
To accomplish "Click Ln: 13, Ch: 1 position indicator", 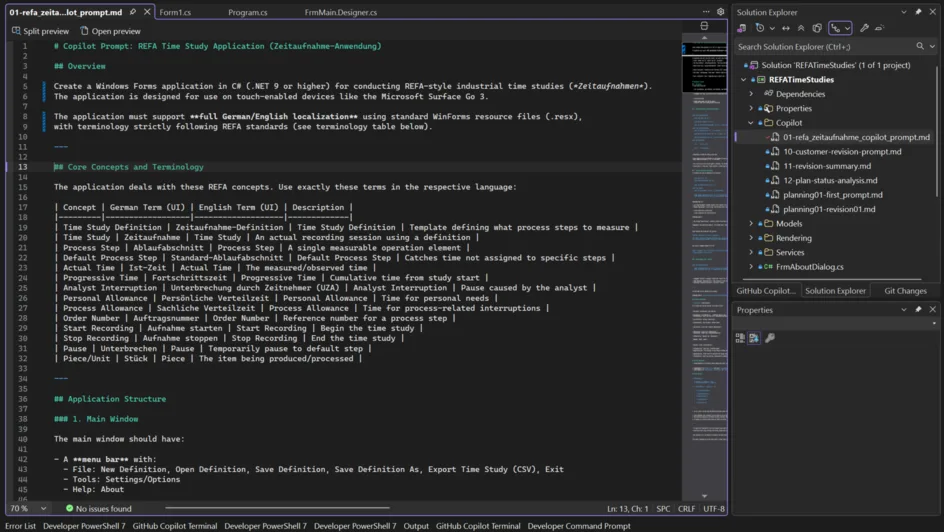I will (627, 509).
